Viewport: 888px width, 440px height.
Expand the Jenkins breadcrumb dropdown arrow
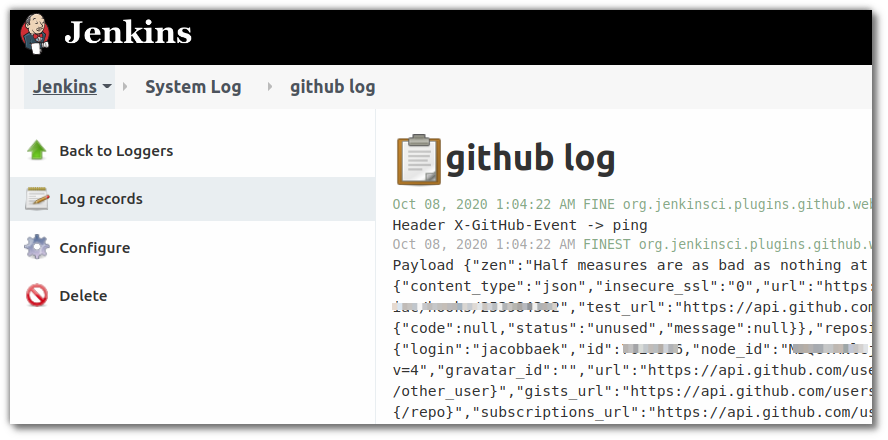(106, 87)
